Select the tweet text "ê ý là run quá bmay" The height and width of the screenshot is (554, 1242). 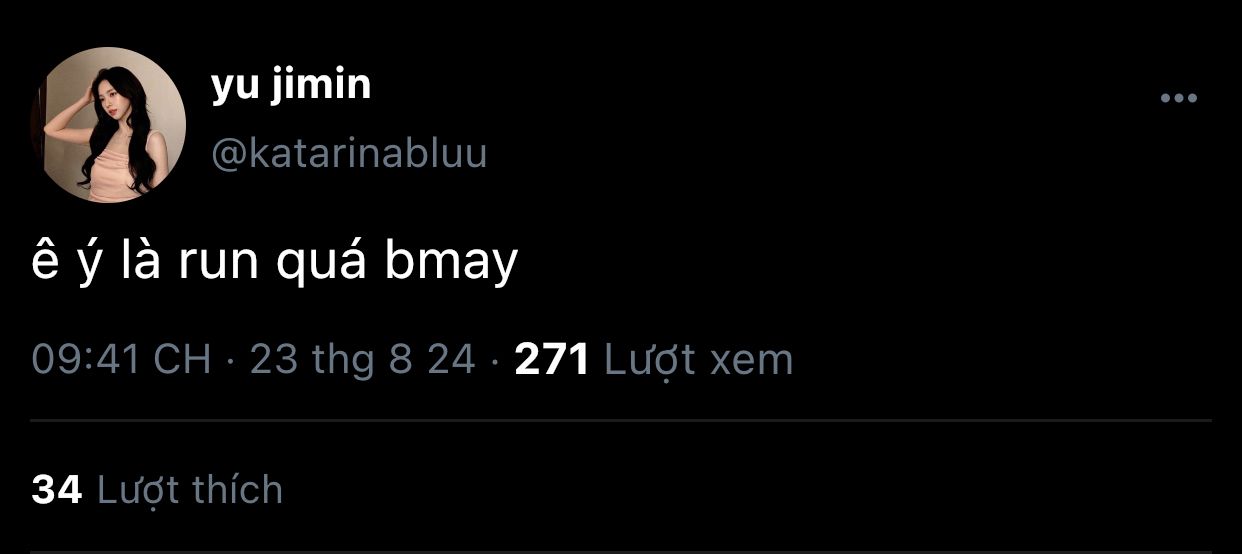point(275,263)
